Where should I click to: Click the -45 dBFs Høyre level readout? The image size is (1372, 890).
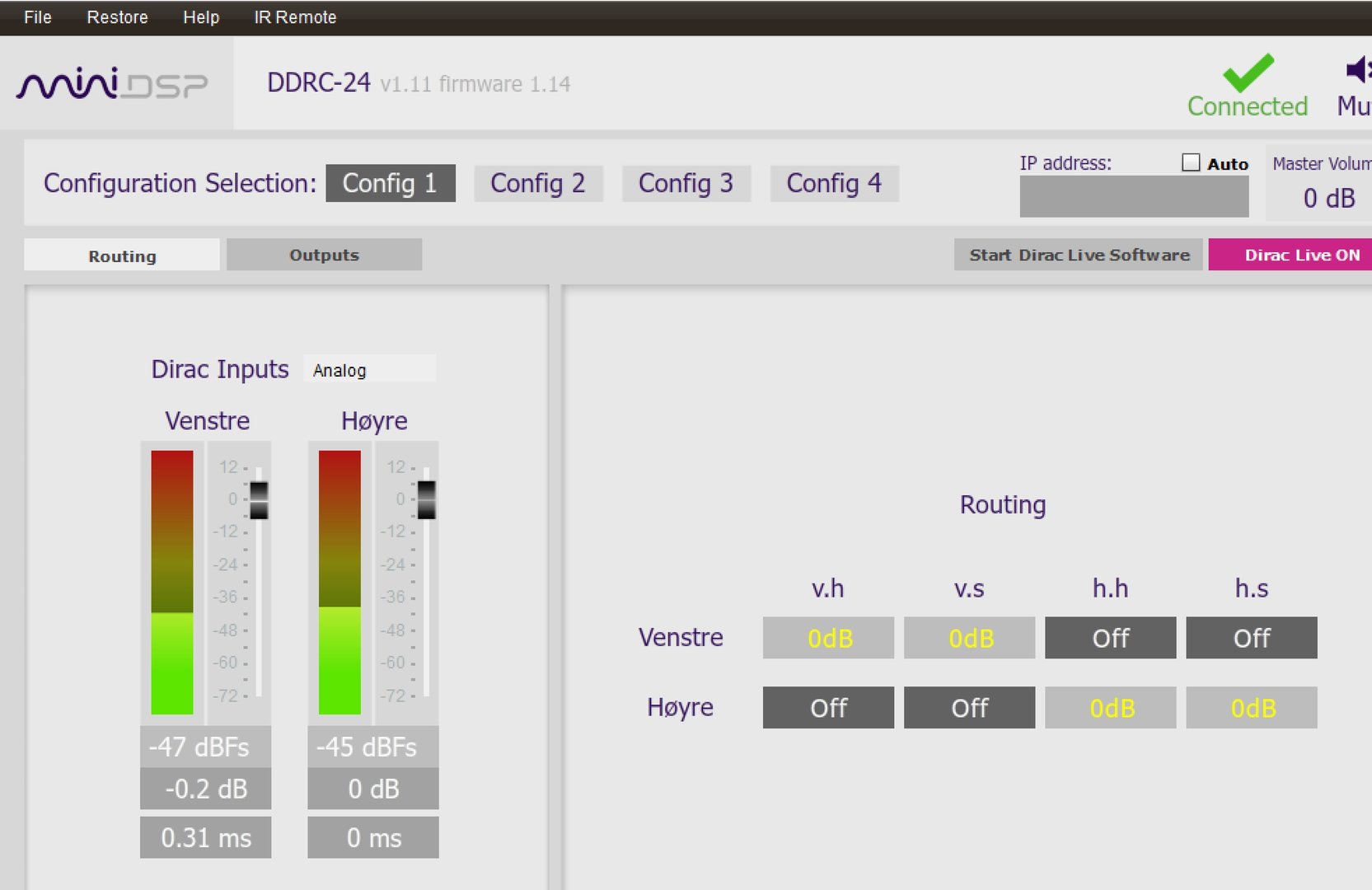373,747
